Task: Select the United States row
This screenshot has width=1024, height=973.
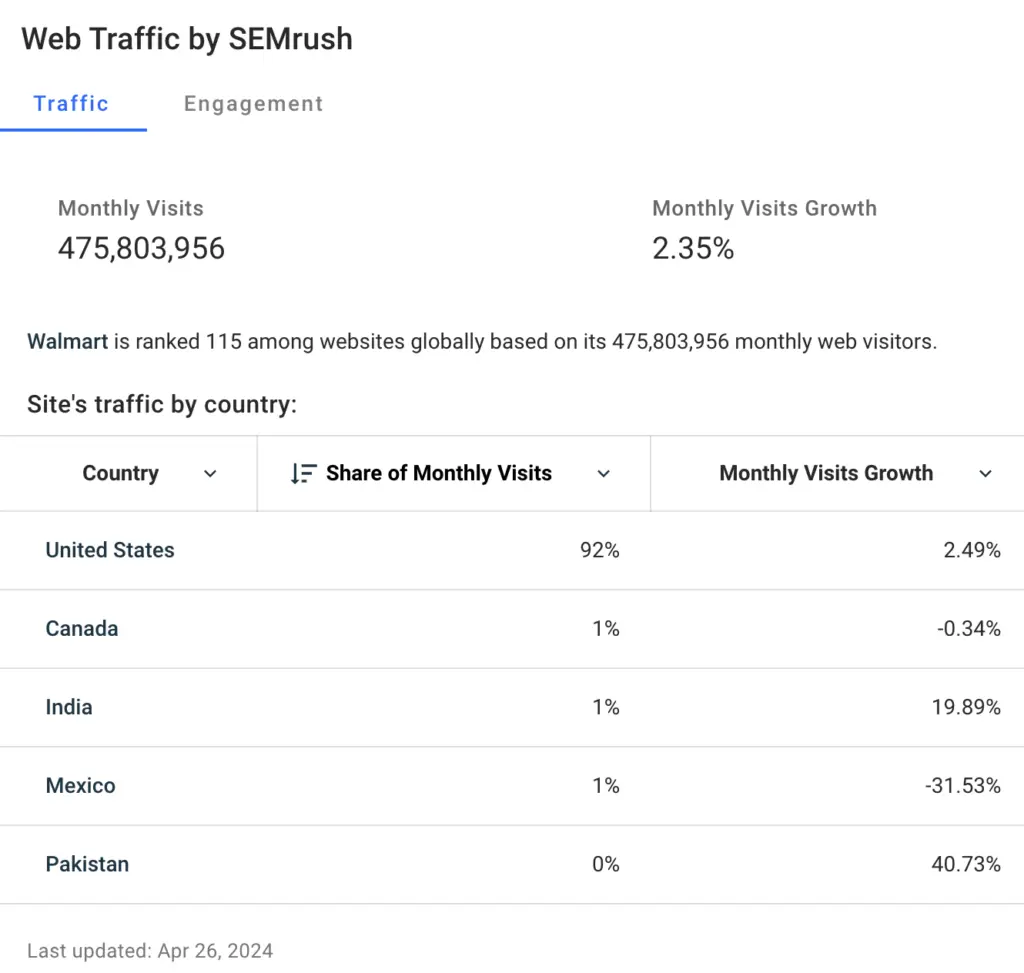Action: [109, 550]
